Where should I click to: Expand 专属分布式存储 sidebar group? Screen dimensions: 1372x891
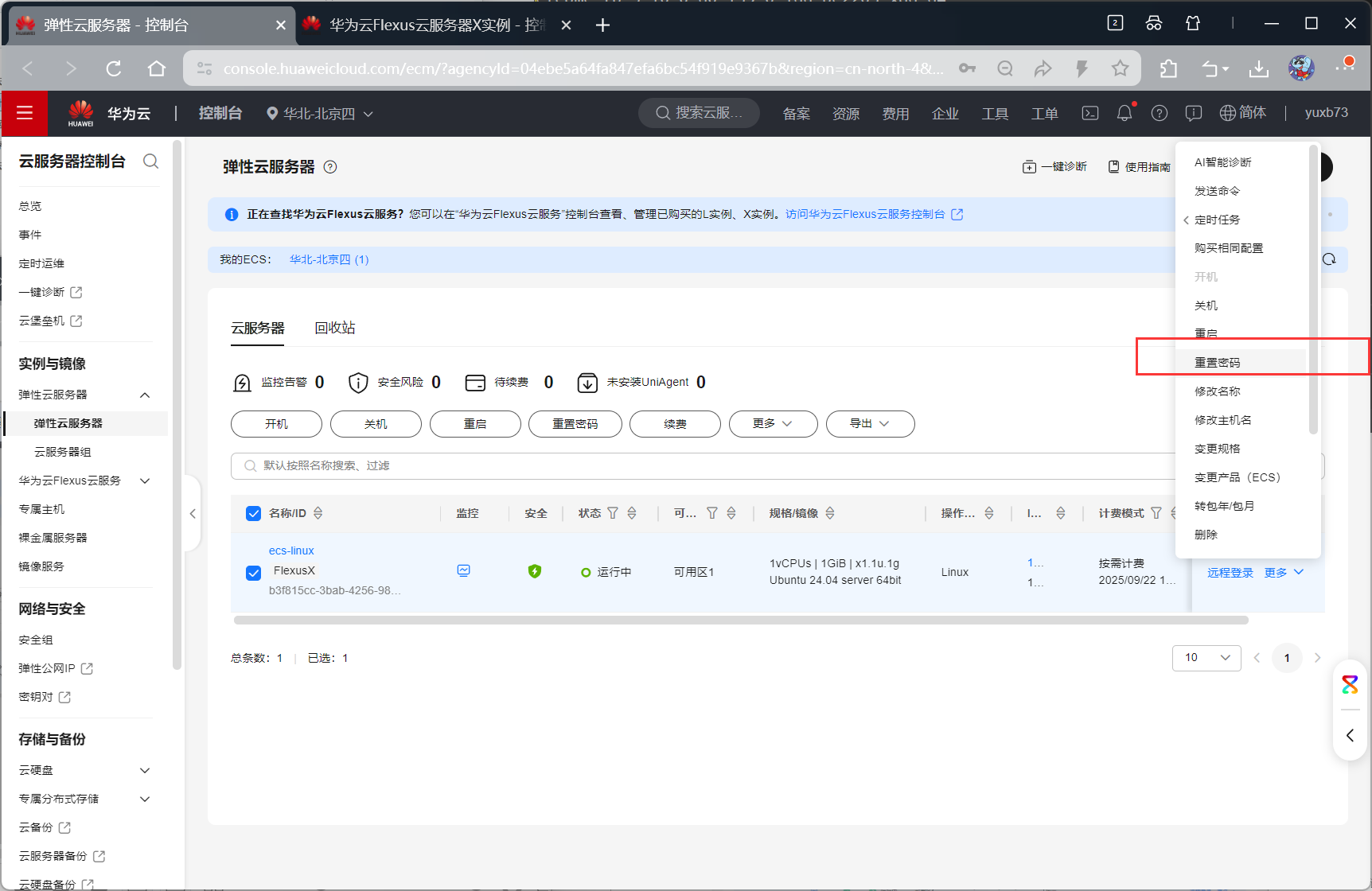click(x=145, y=799)
